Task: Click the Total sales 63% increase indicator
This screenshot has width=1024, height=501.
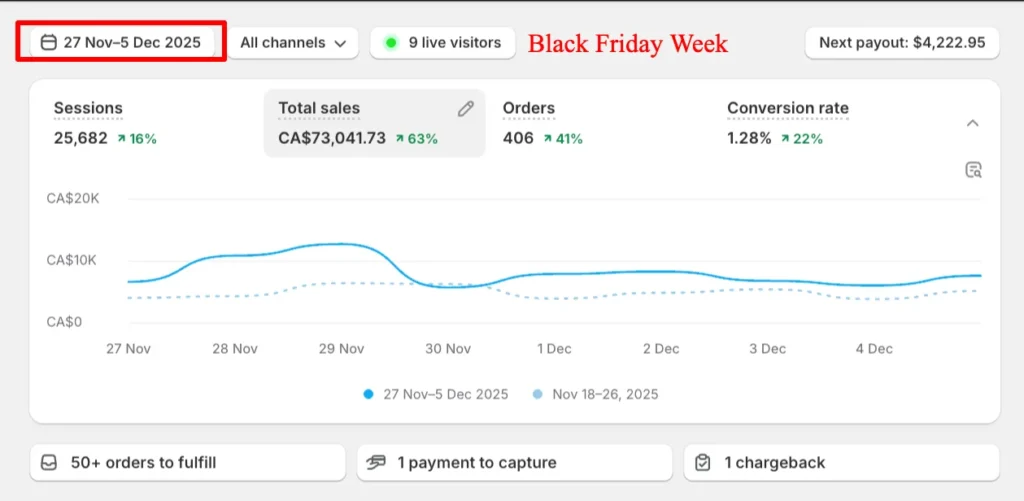Action: tap(417, 138)
